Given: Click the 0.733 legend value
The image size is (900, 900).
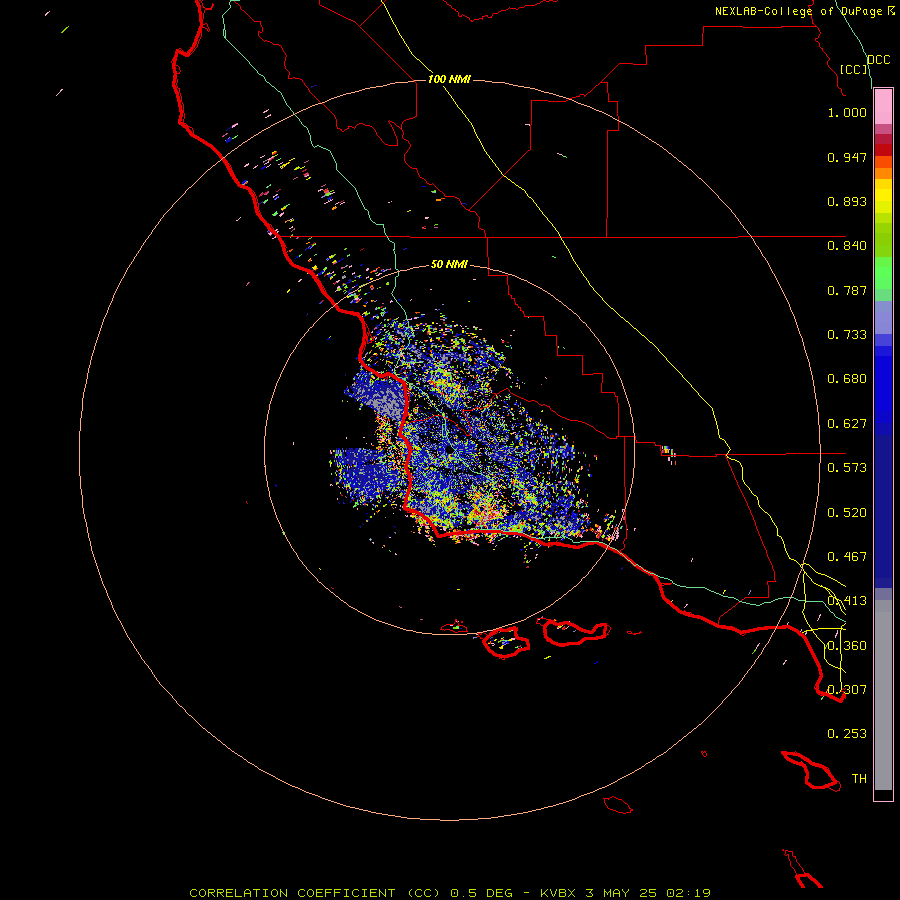Looking at the screenshot, I should (x=847, y=335).
